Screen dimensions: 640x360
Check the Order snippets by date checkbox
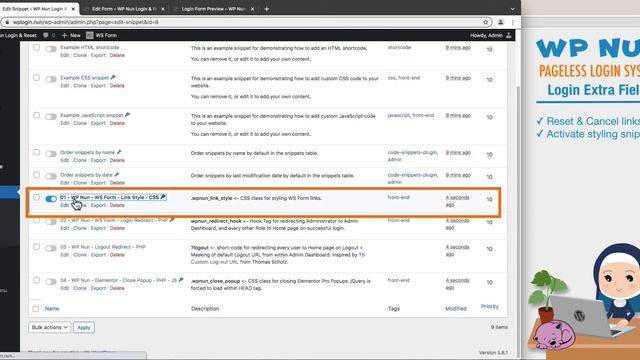pyautogui.click(x=36, y=175)
